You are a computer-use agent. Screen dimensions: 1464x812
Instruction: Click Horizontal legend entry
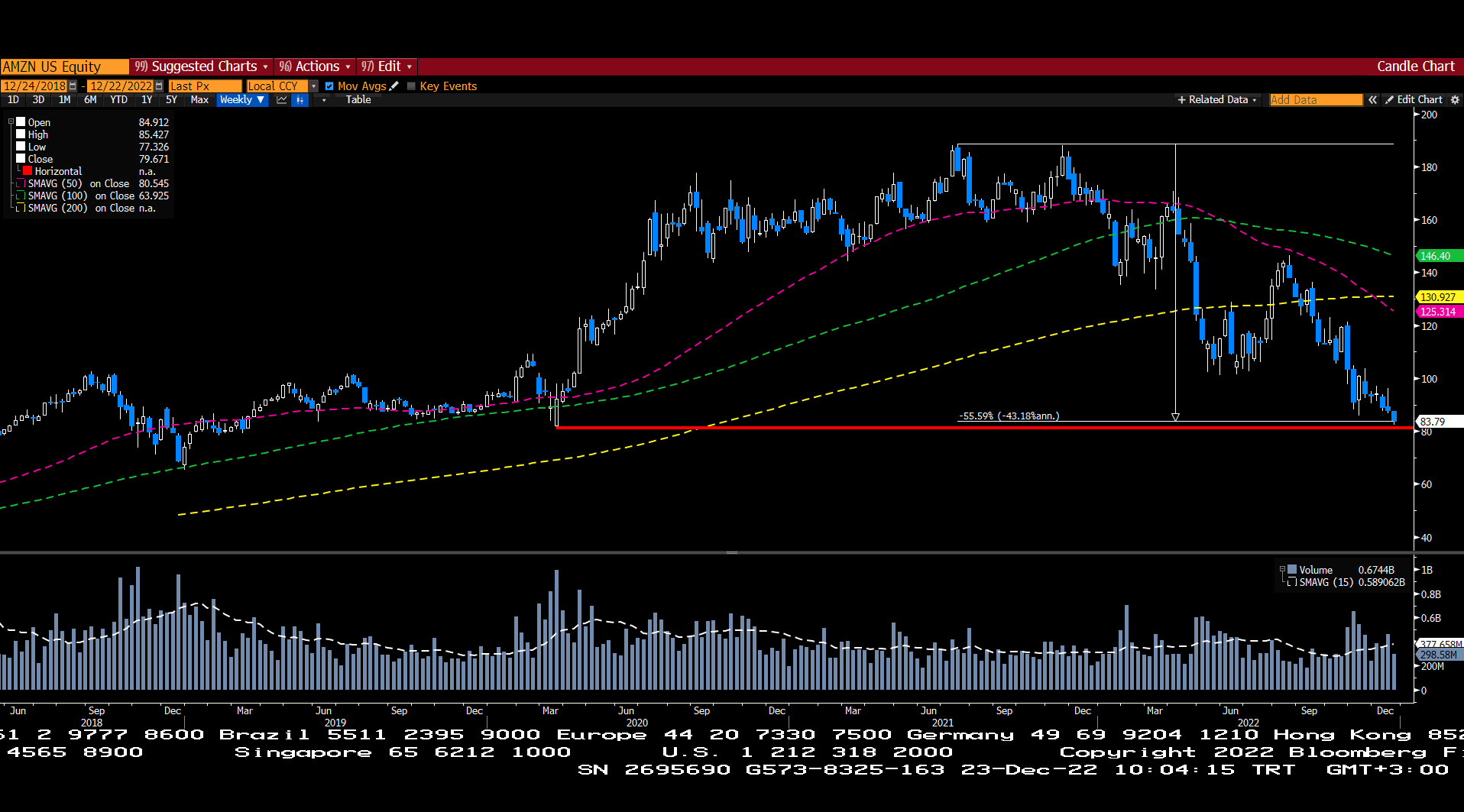tap(58, 171)
